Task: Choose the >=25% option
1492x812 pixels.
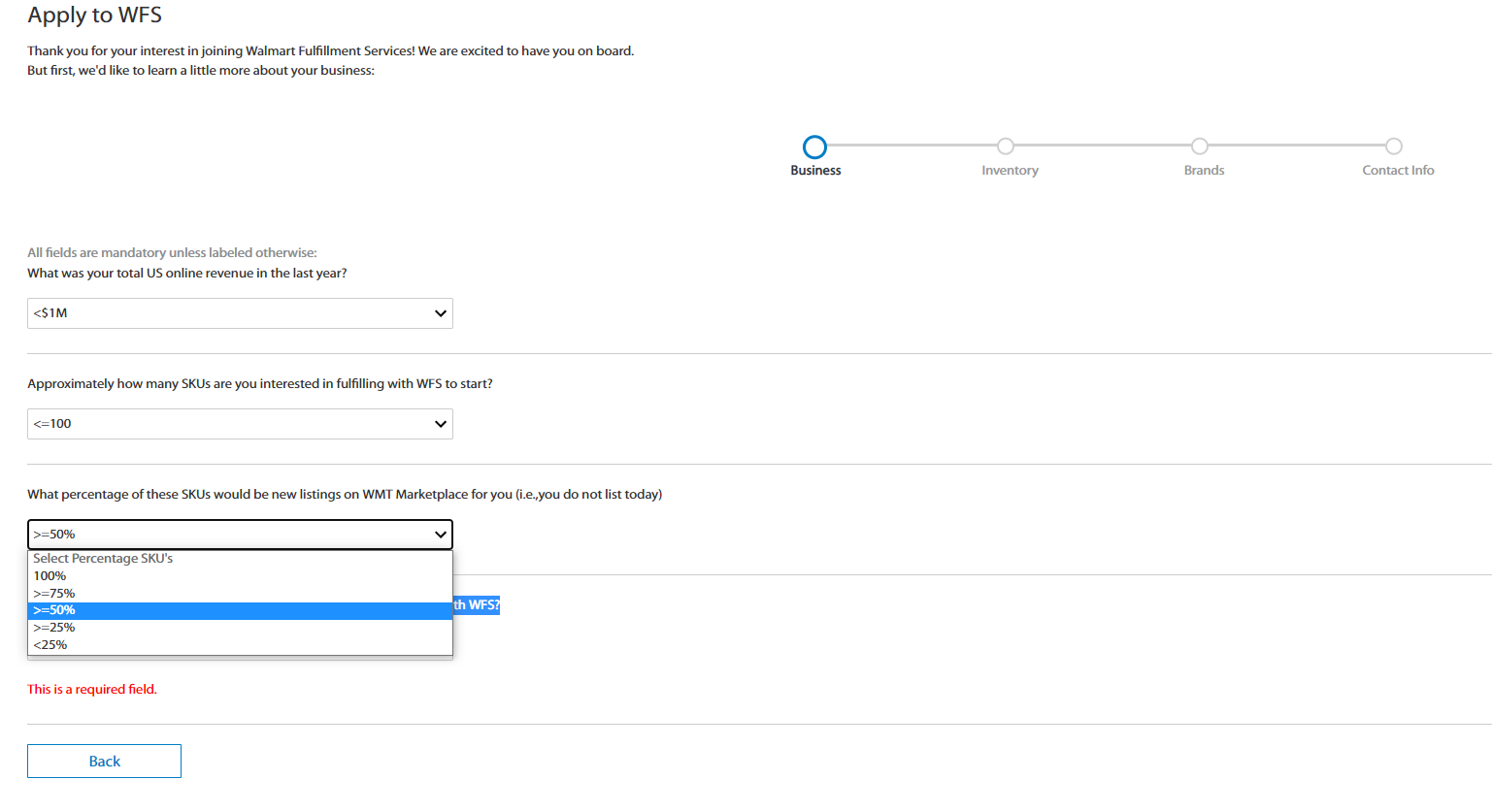Action: coord(240,628)
